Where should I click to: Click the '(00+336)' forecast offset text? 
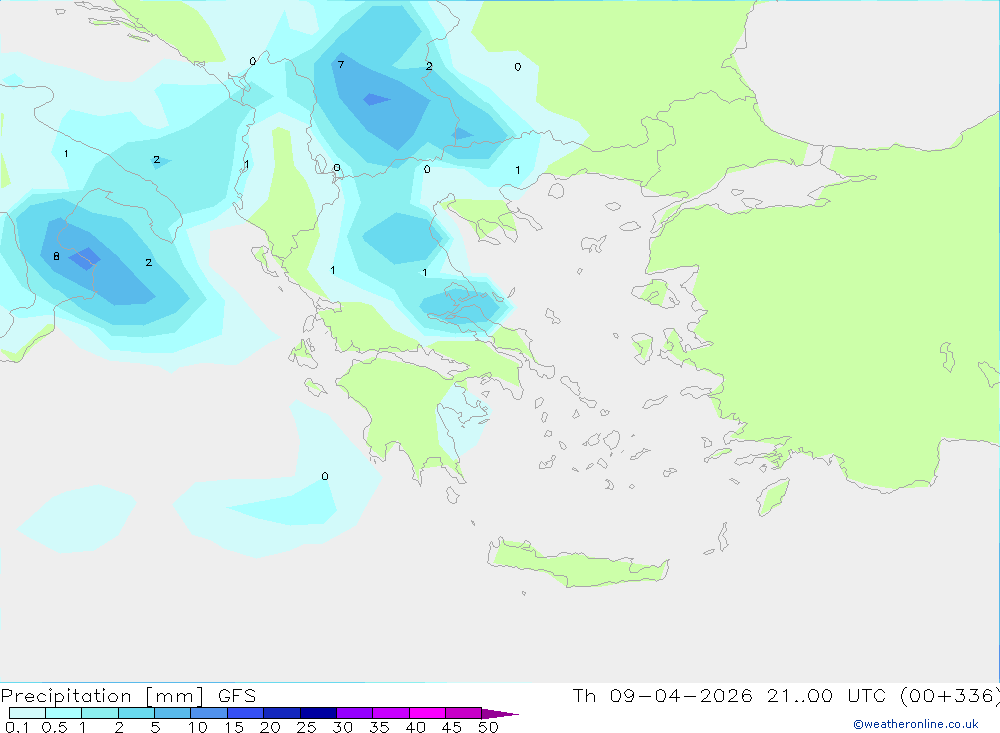[x=950, y=695]
